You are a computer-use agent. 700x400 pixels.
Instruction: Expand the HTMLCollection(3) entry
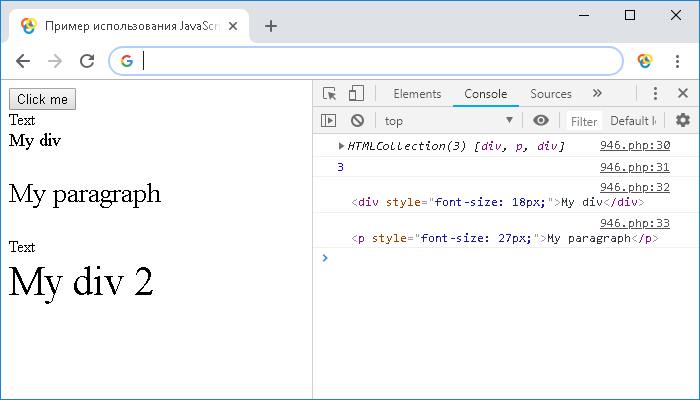click(x=342, y=146)
